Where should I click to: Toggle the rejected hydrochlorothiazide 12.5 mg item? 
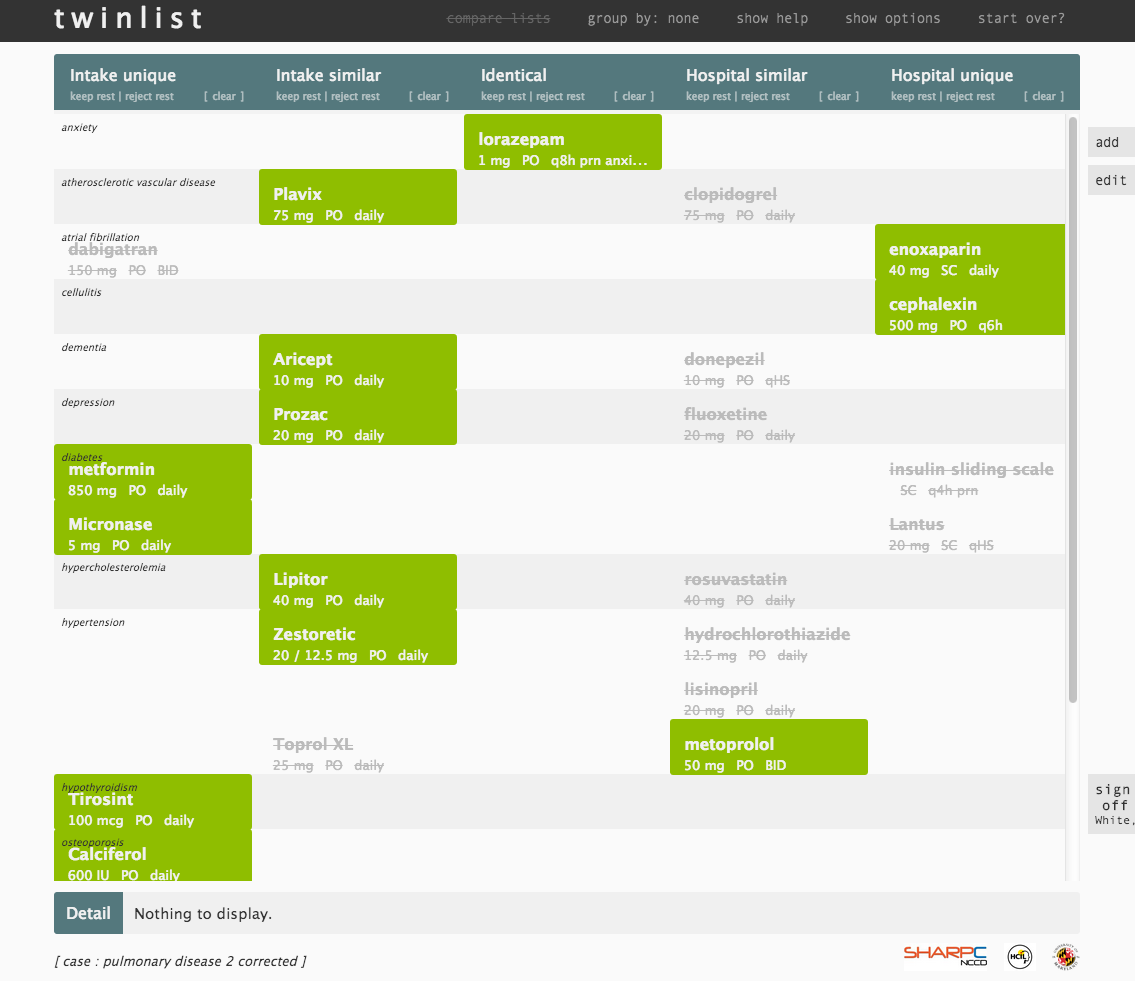click(x=767, y=644)
